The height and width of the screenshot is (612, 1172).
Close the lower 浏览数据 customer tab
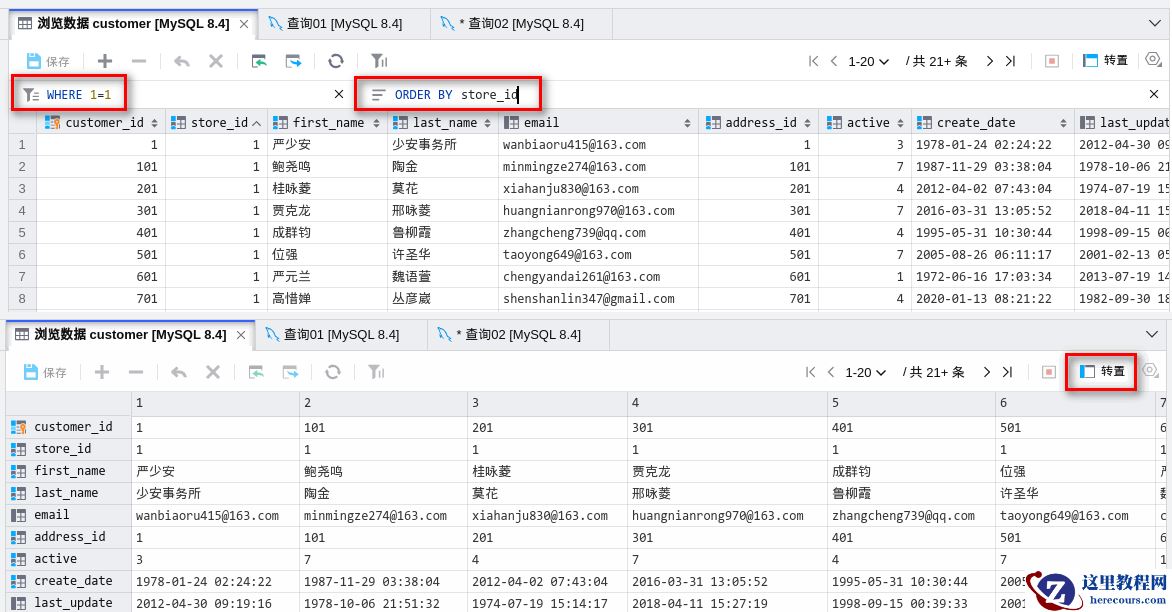tap(241, 336)
